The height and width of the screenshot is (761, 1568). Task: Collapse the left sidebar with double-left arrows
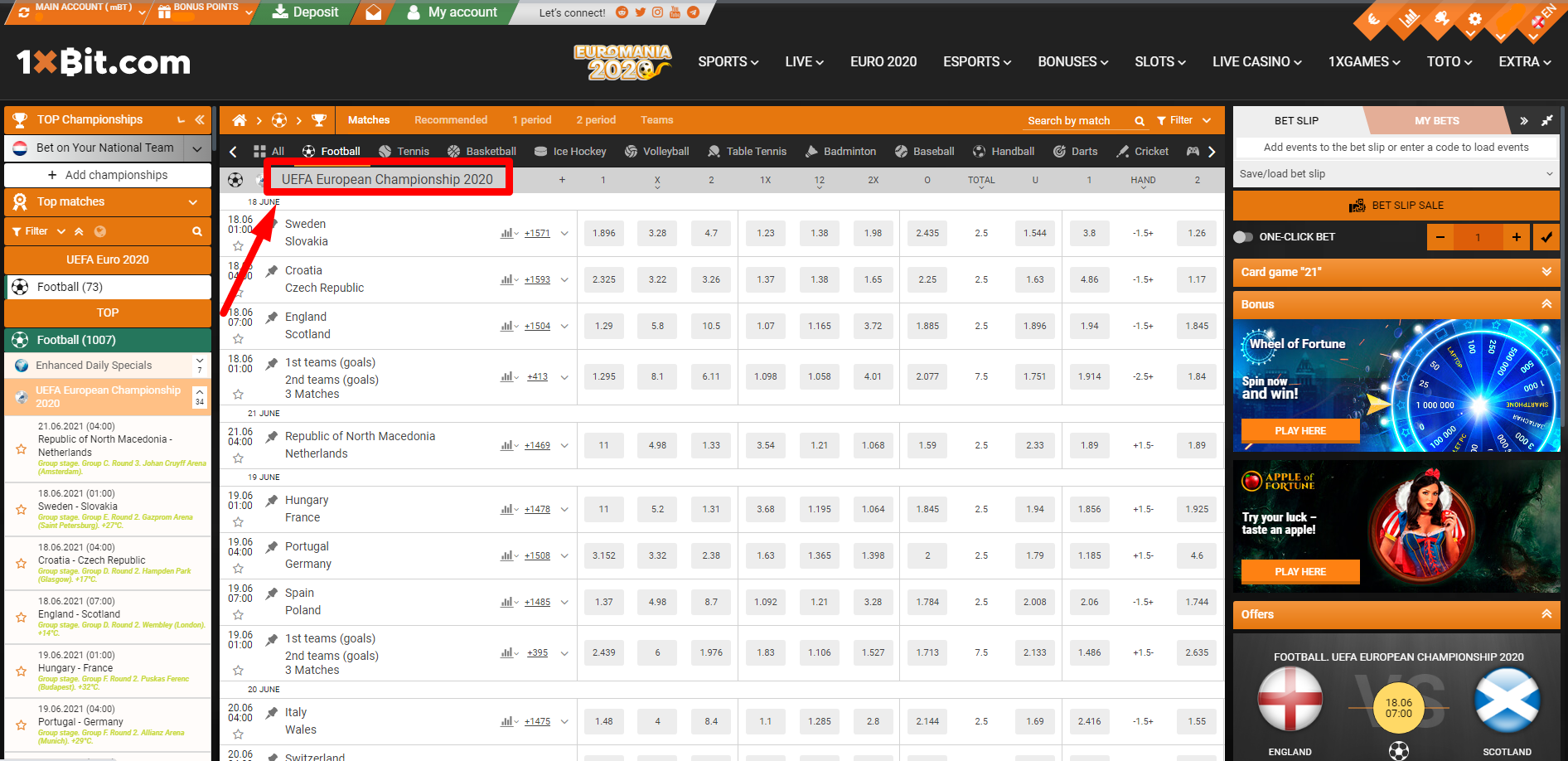coord(200,120)
